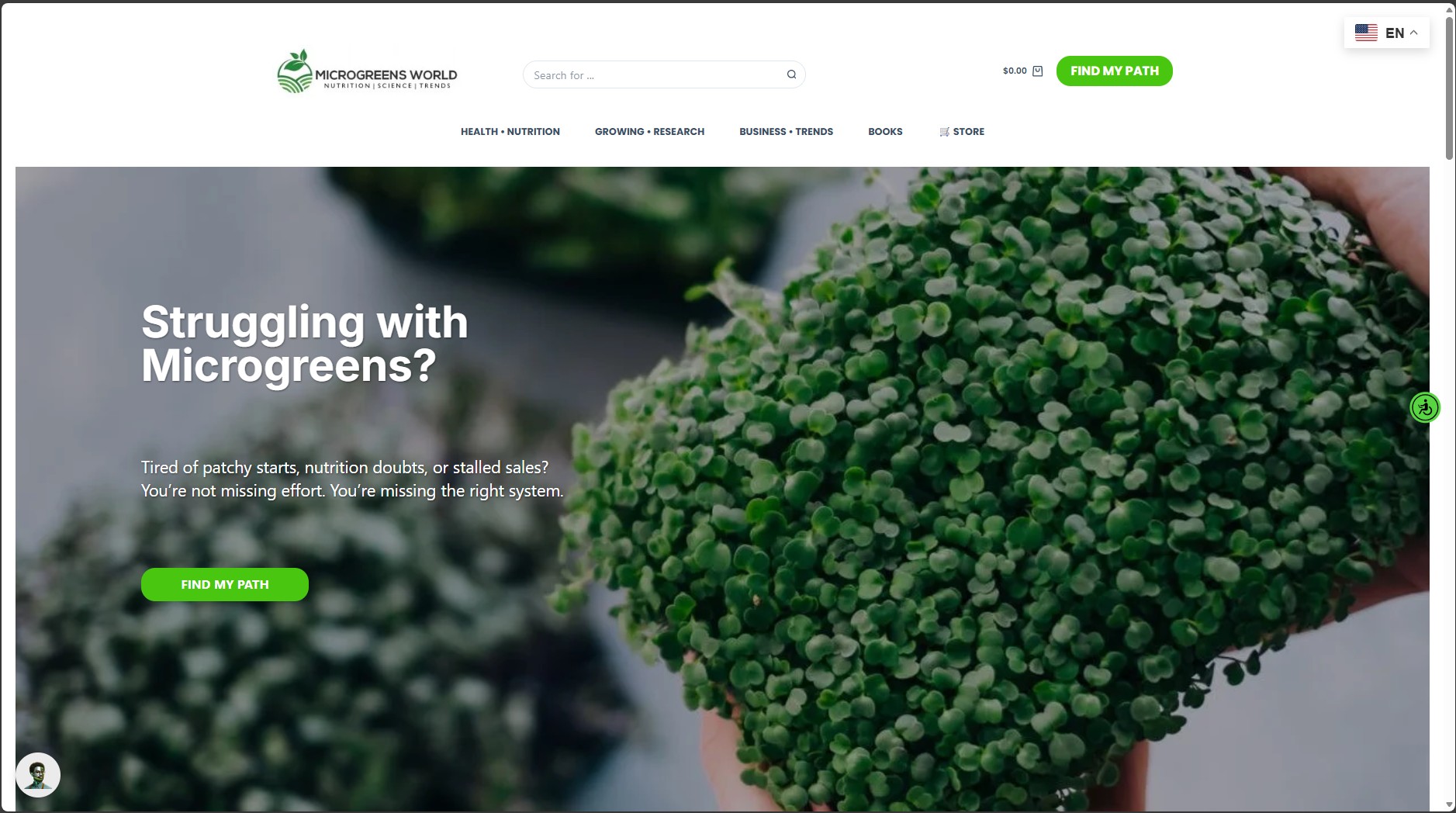Image resolution: width=1456 pixels, height=813 pixels.
Task: Expand the EN language chevron
Action: click(1413, 33)
